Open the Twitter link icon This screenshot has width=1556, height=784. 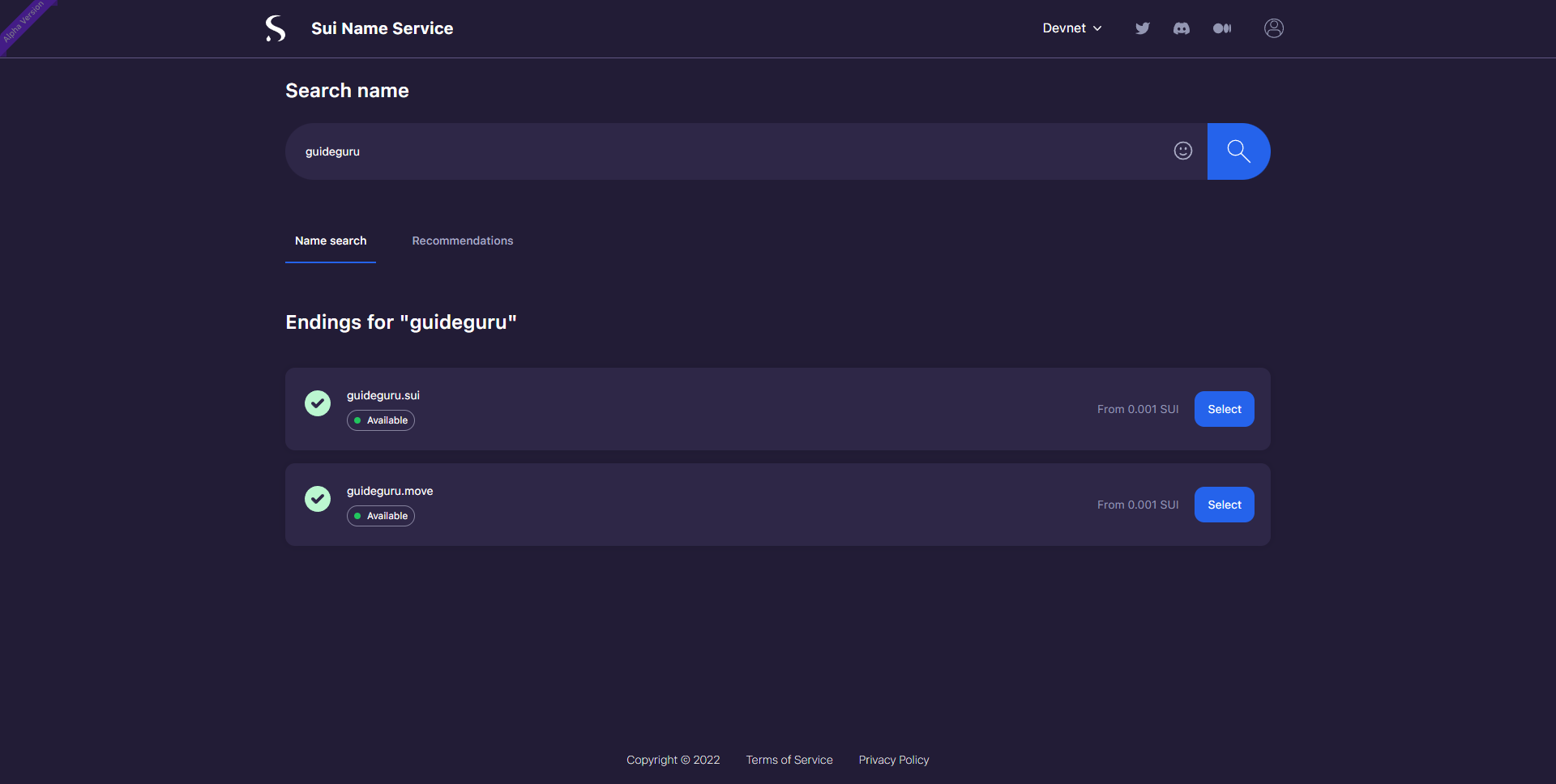[x=1143, y=28]
